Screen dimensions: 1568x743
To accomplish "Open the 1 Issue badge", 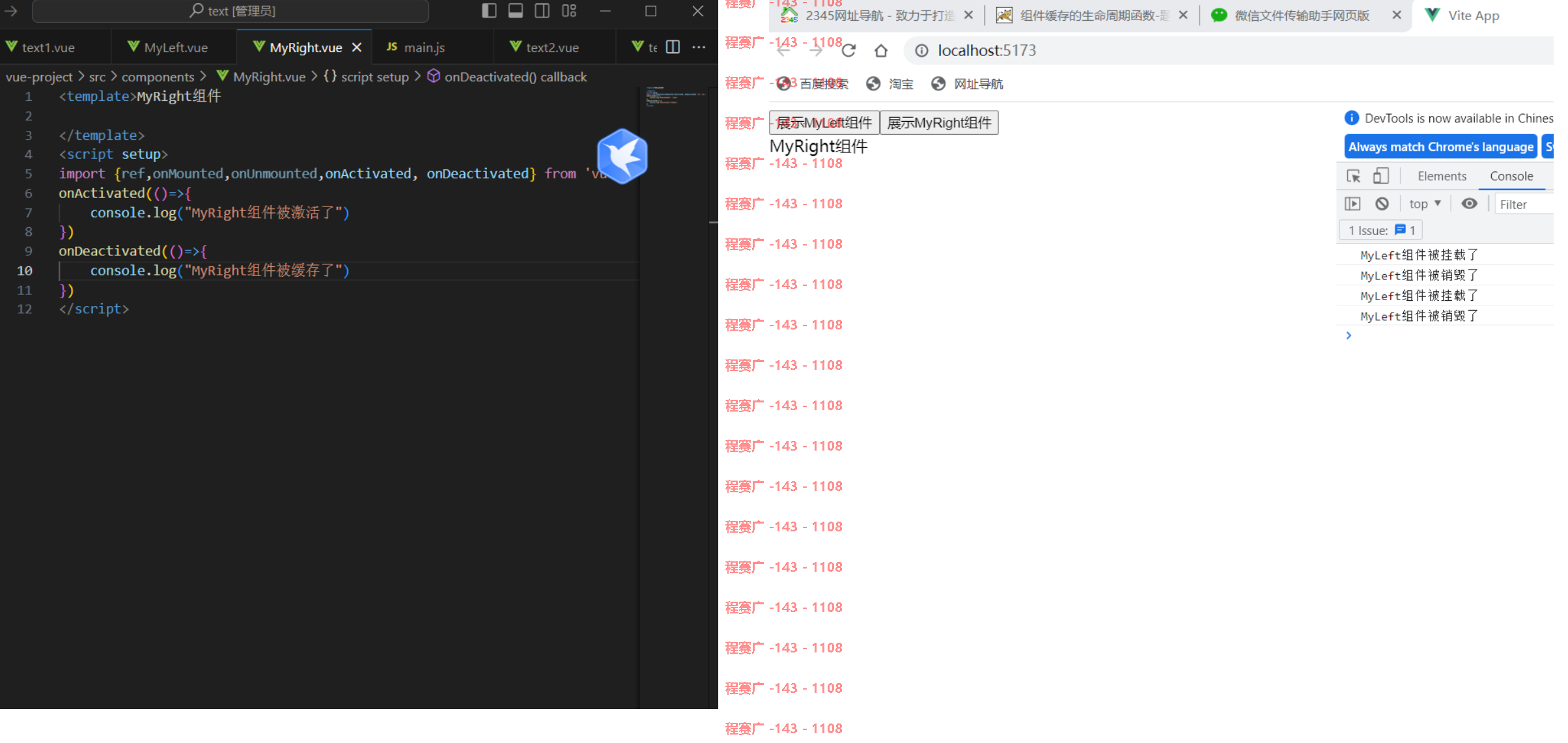I will pyautogui.click(x=1380, y=230).
